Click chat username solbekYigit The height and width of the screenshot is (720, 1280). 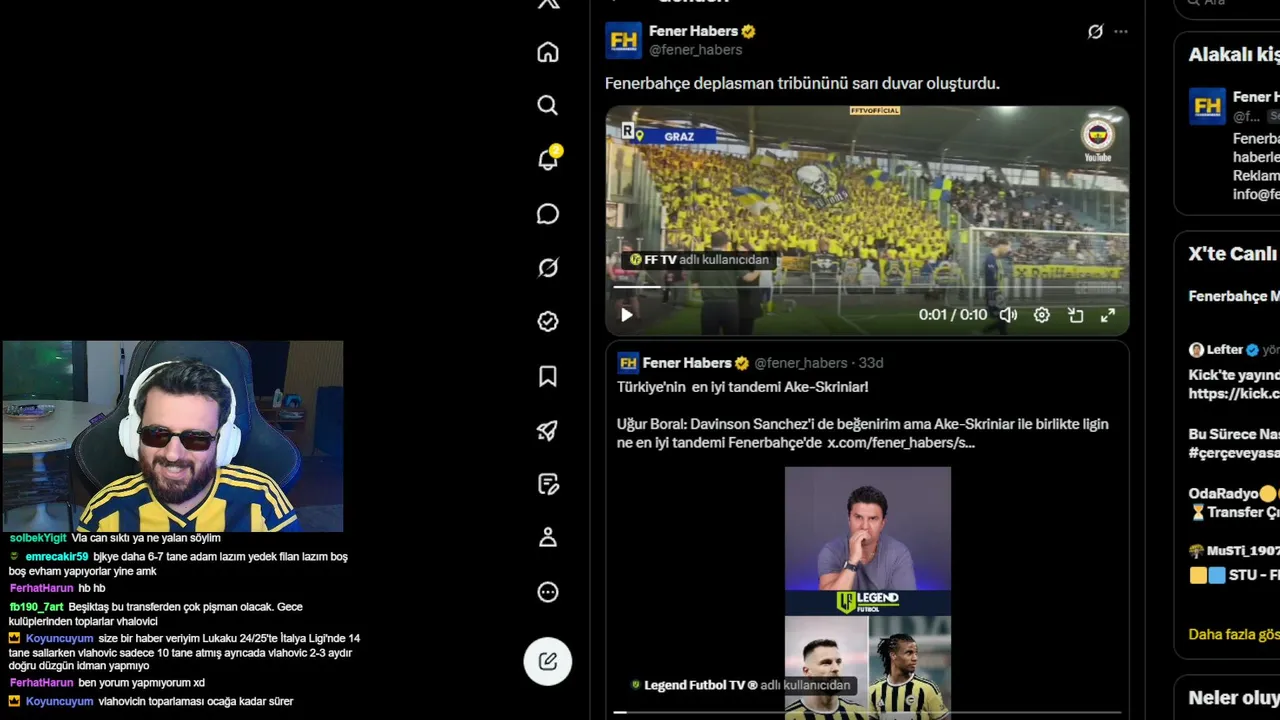(38, 538)
